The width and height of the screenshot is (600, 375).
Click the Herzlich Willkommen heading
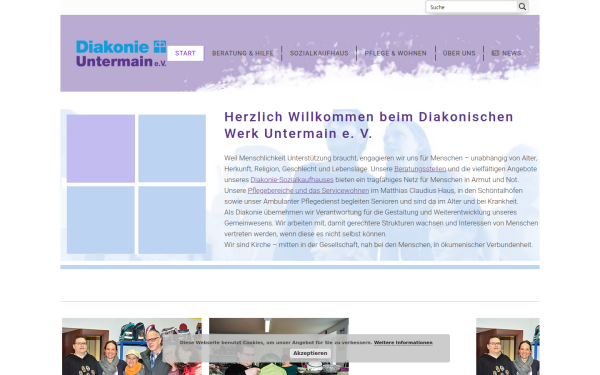click(x=368, y=125)
